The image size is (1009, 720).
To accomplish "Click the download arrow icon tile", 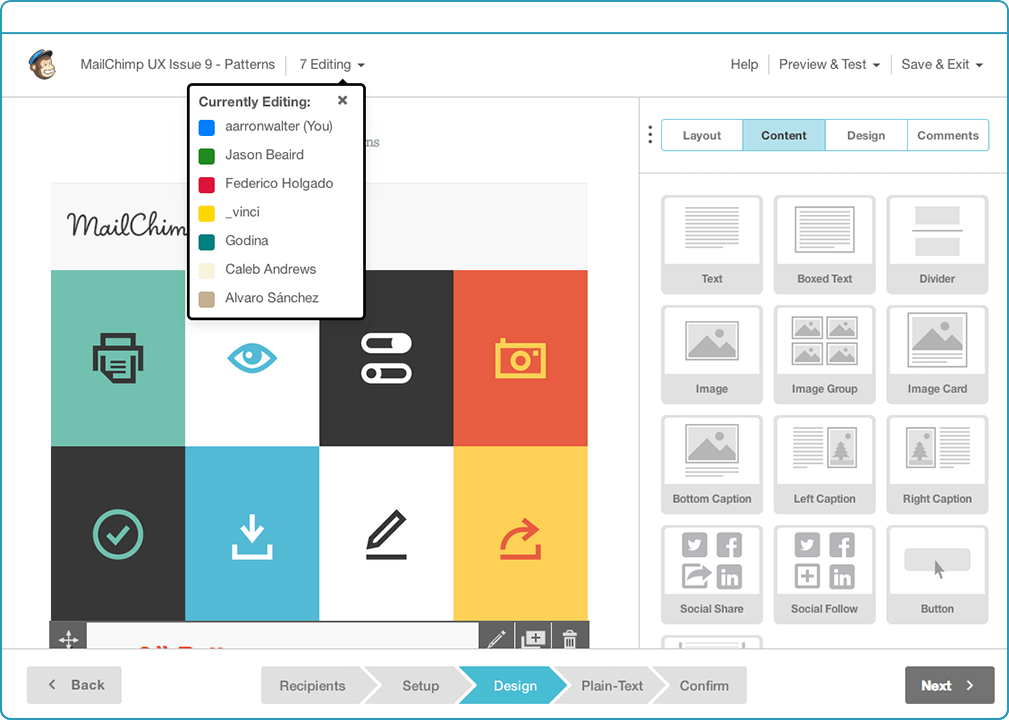I will pyautogui.click(x=252, y=533).
